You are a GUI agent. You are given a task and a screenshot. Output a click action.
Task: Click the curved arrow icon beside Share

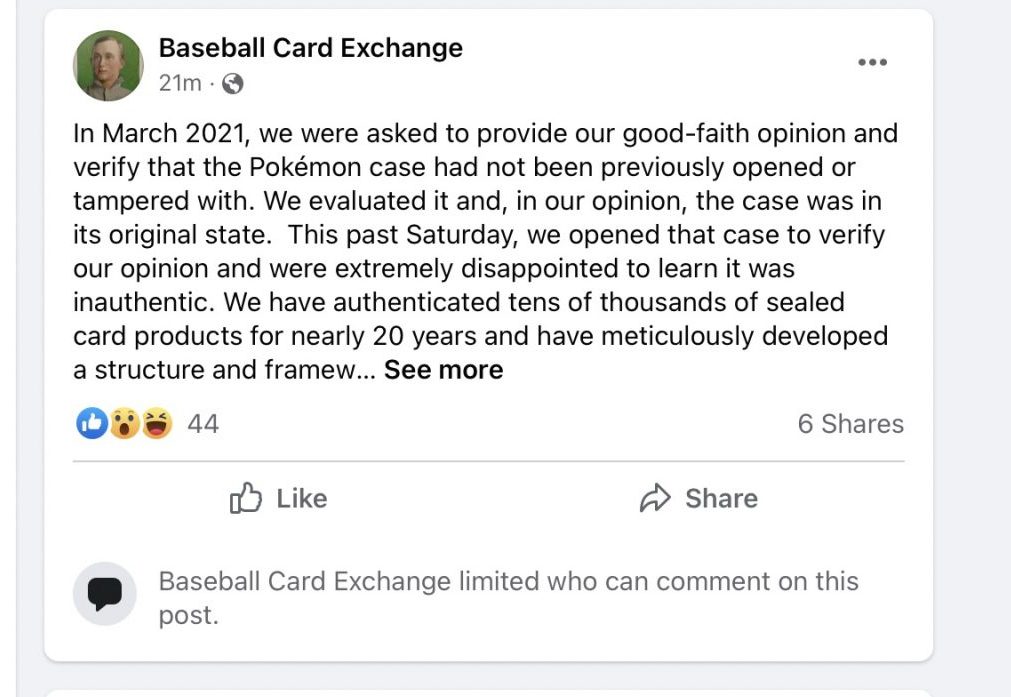tap(654, 498)
